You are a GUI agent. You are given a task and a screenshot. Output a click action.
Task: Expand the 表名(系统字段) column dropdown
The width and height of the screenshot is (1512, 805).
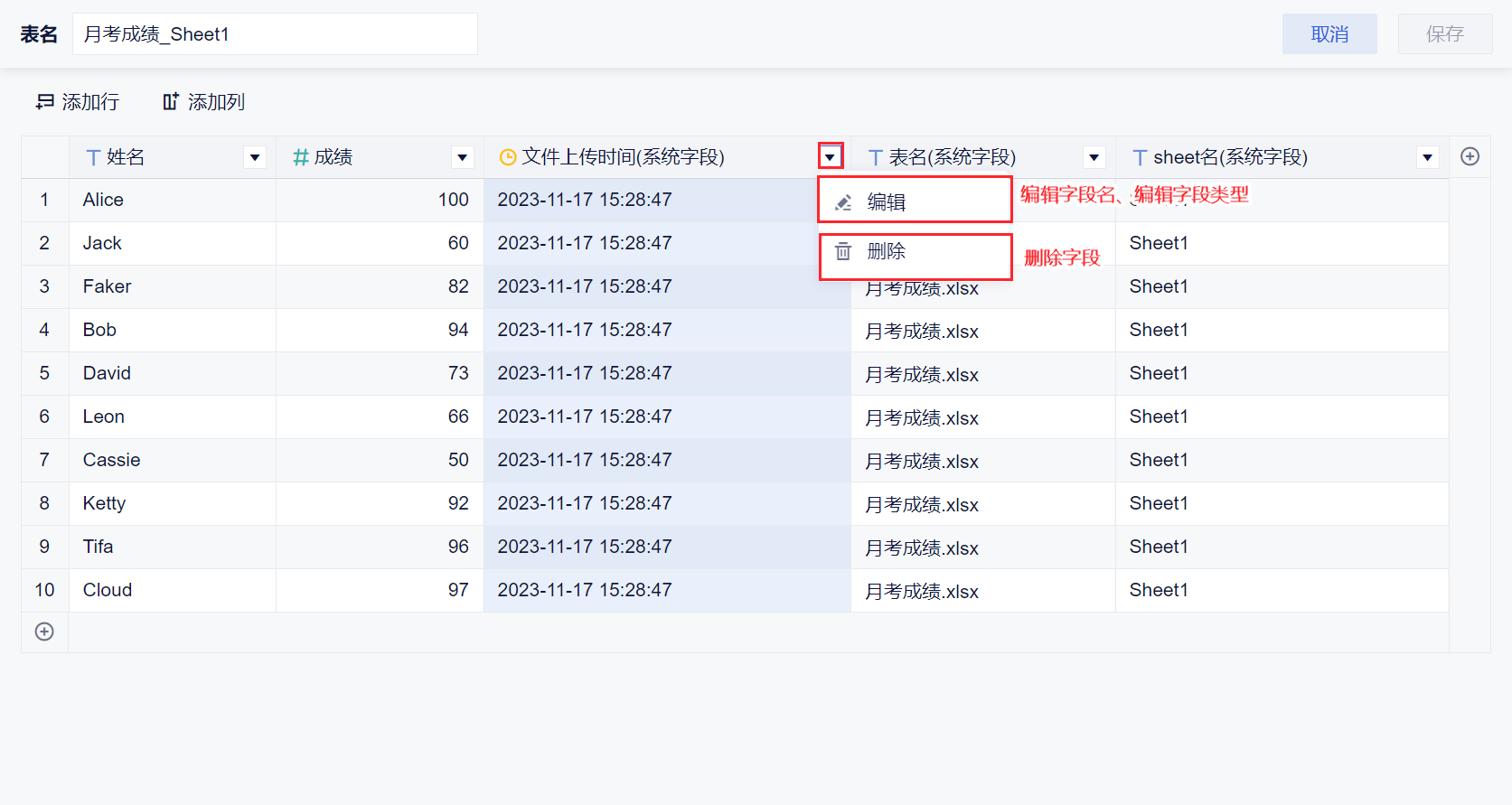(1094, 157)
